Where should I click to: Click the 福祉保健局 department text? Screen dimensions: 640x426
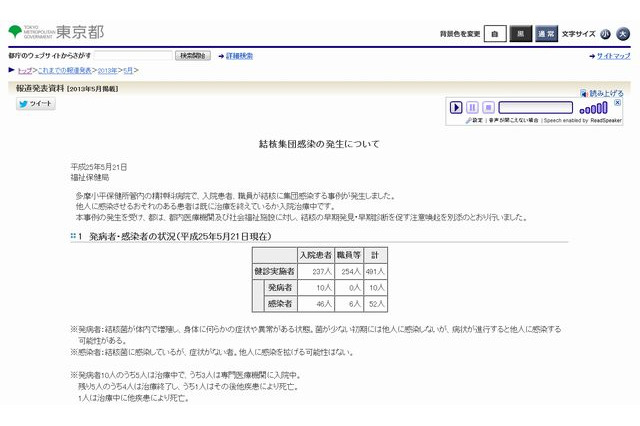90,178
